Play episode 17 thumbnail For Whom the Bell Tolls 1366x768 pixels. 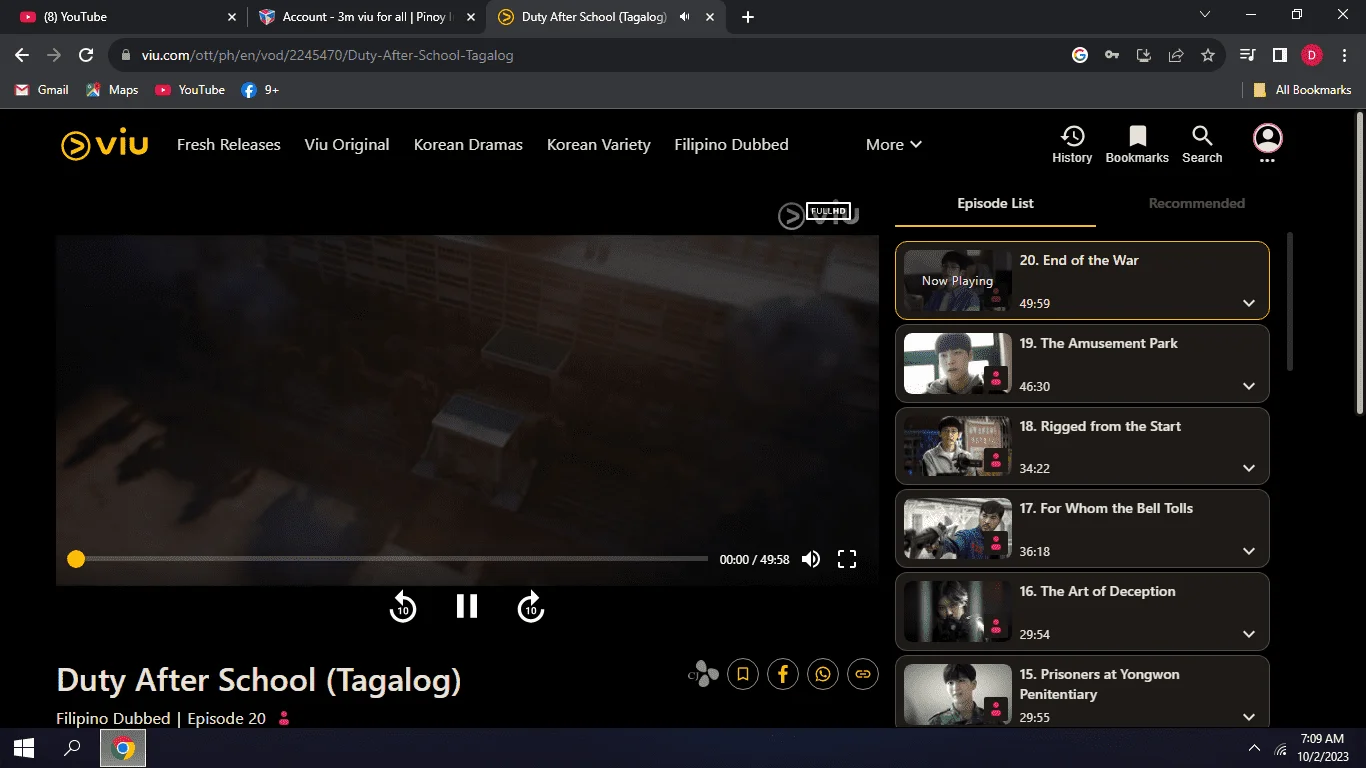958,529
